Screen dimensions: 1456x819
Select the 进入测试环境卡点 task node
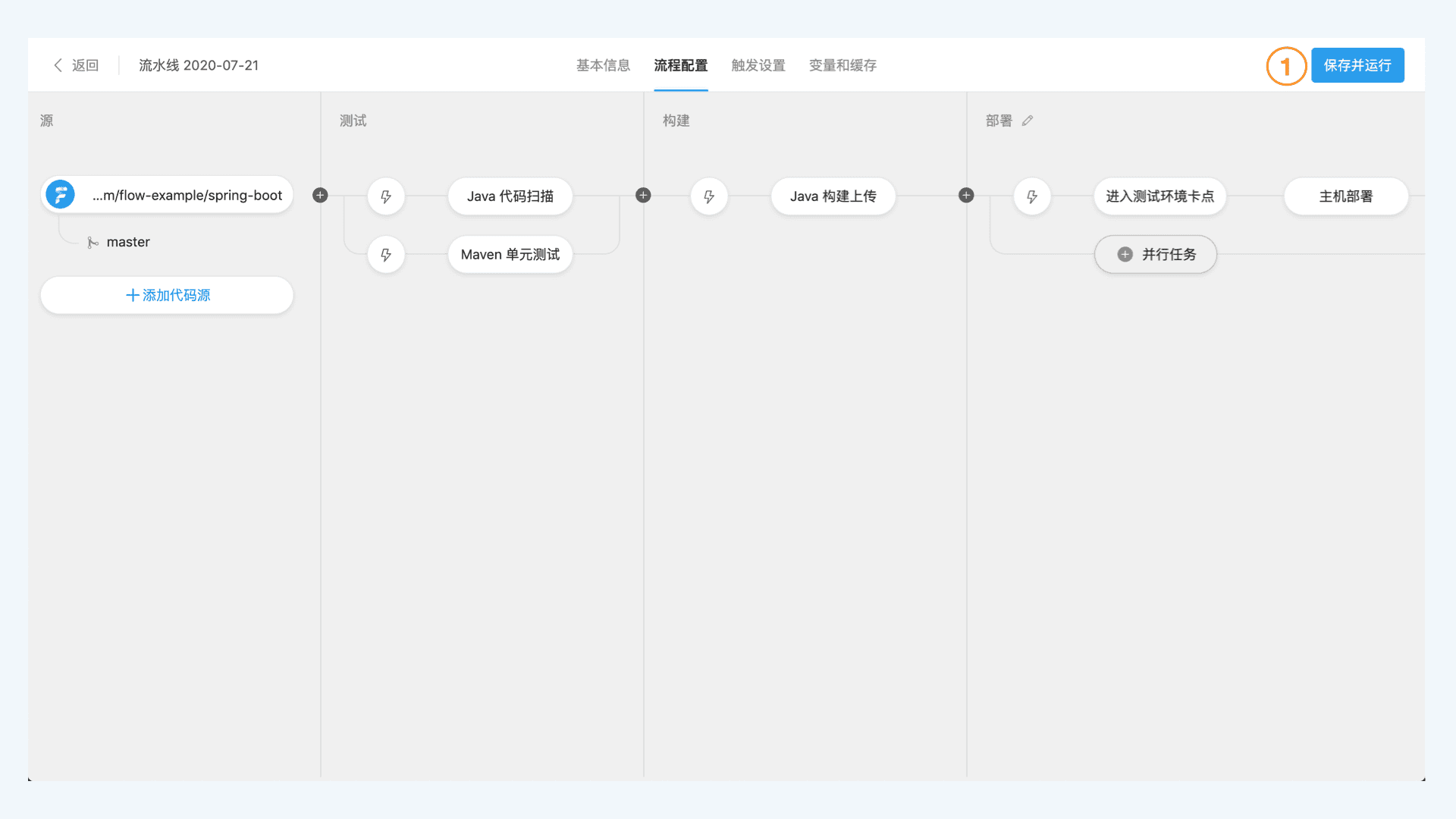click(1159, 196)
